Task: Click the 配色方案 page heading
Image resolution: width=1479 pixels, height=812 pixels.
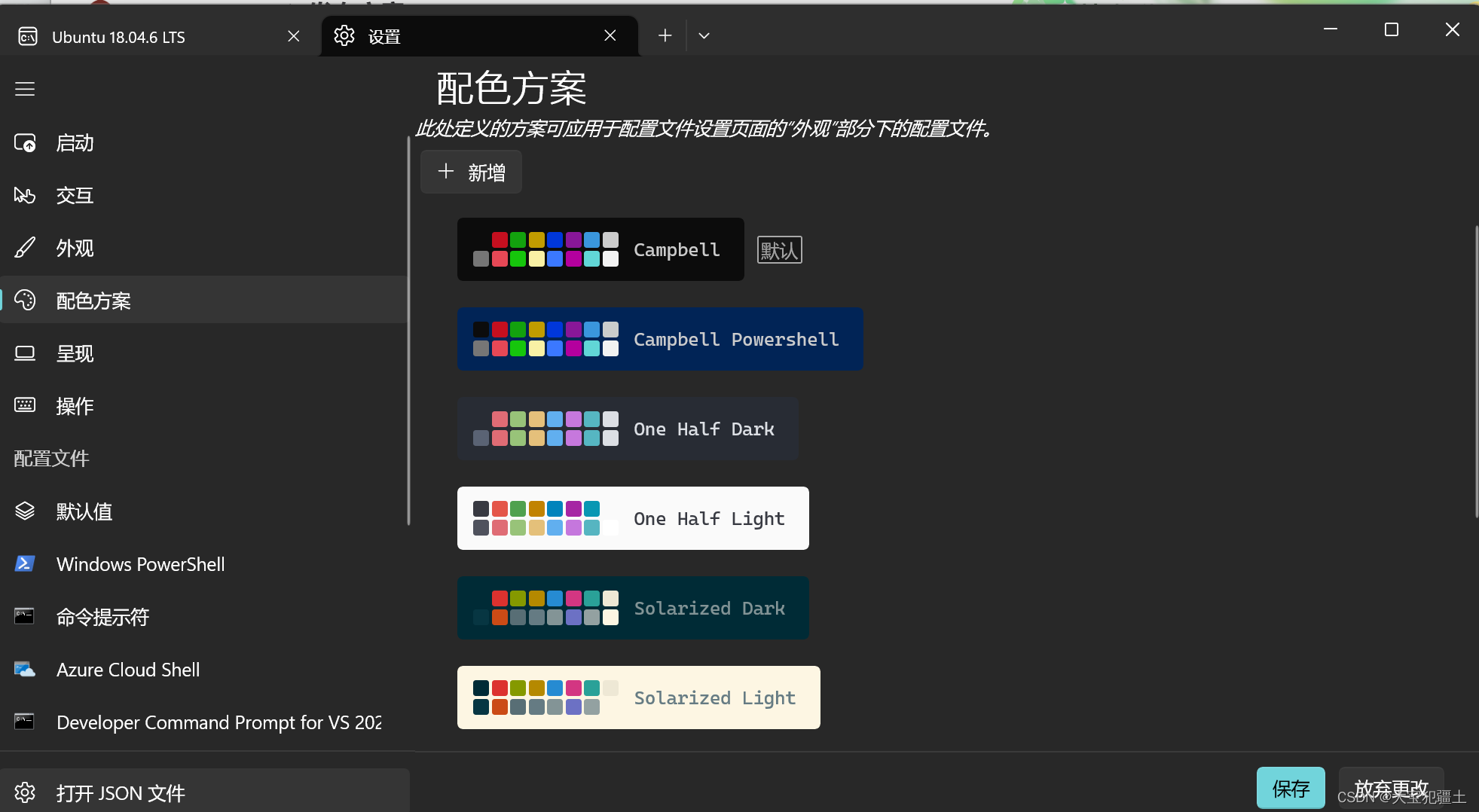Action: tap(512, 89)
